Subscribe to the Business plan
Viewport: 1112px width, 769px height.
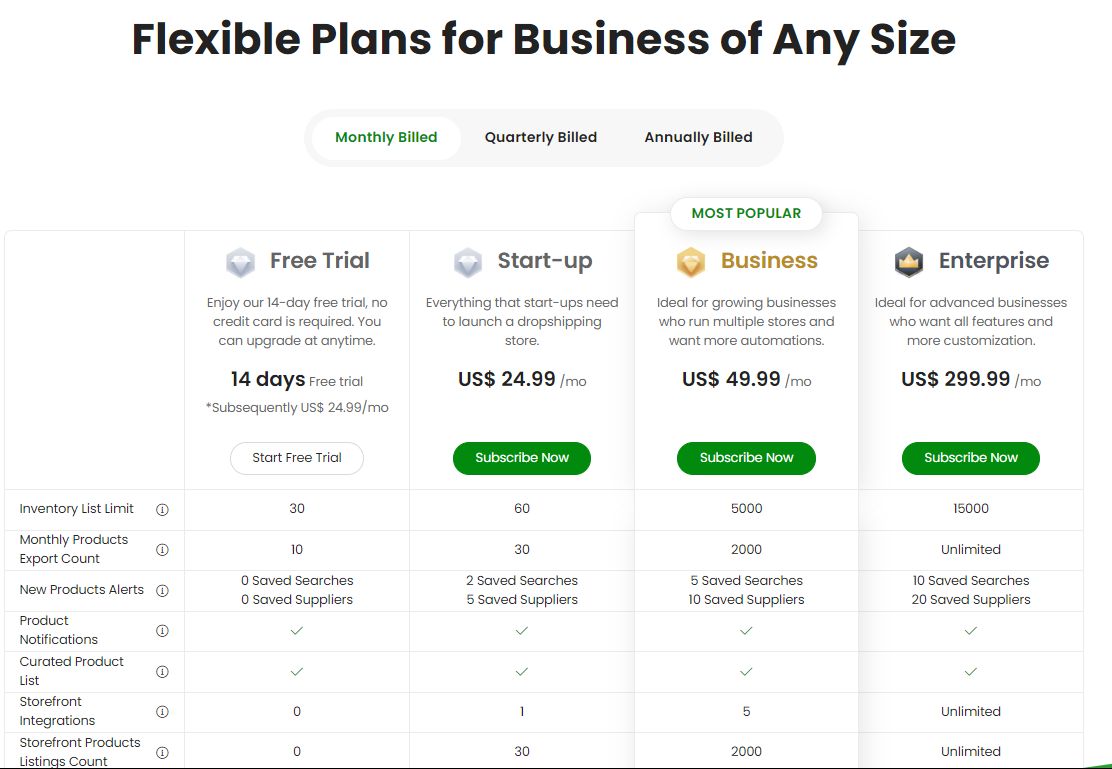pos(746,458)
